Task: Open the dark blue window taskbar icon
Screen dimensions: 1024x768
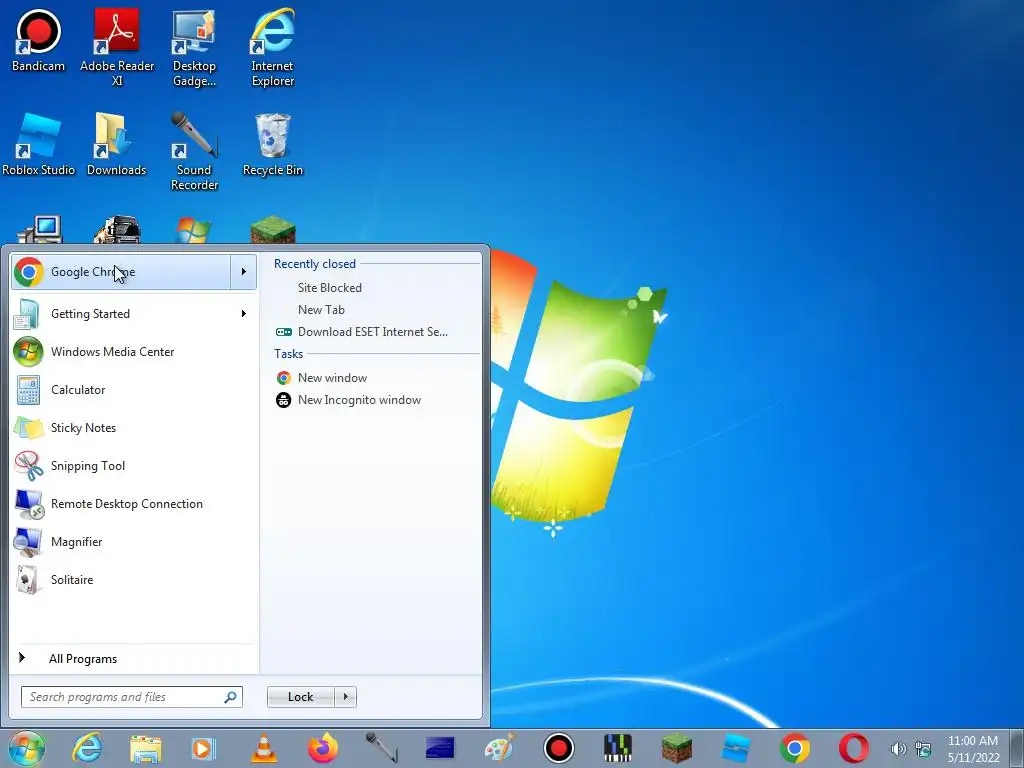Action: coord(440,748)
